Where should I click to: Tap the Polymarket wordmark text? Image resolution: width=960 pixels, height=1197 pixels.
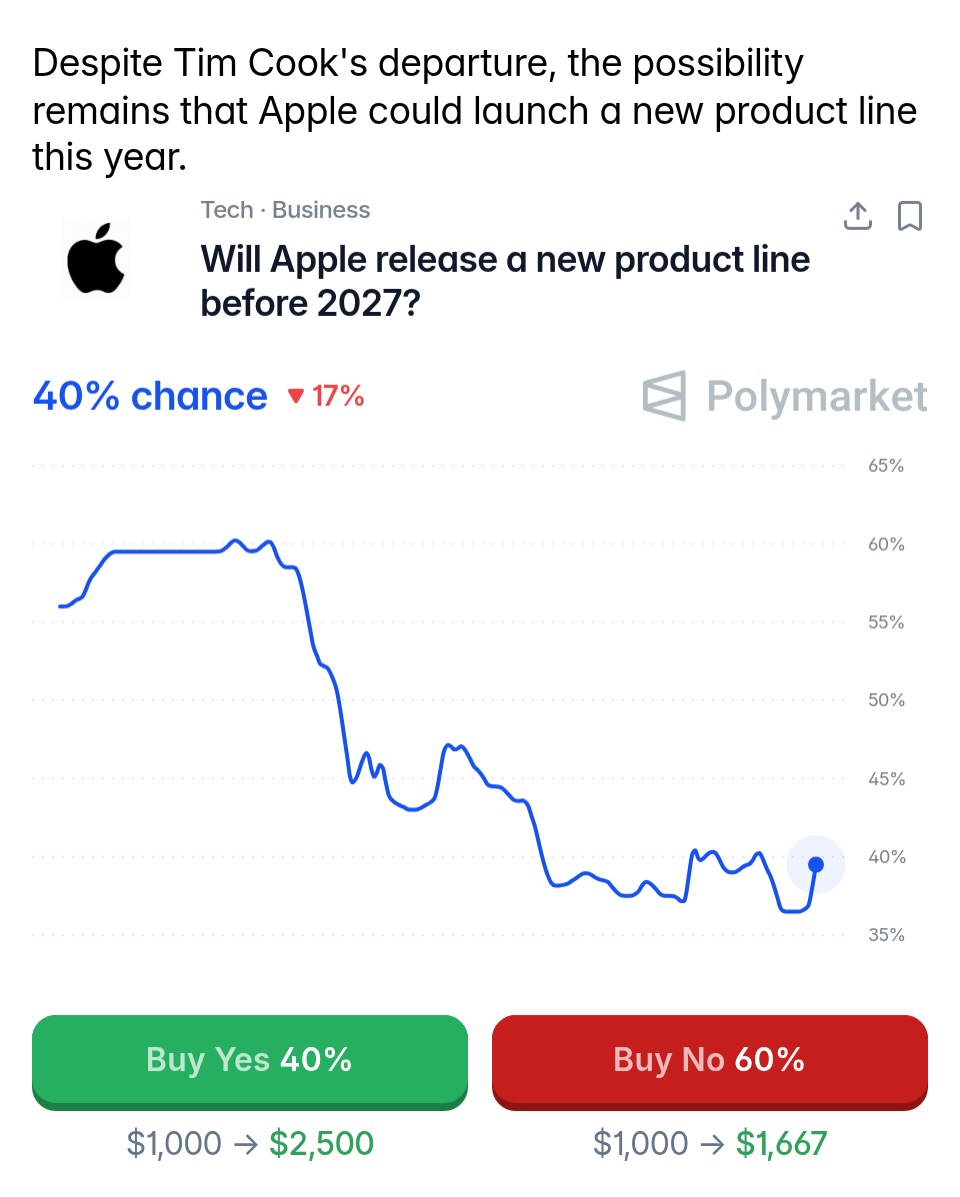[816, 396]
